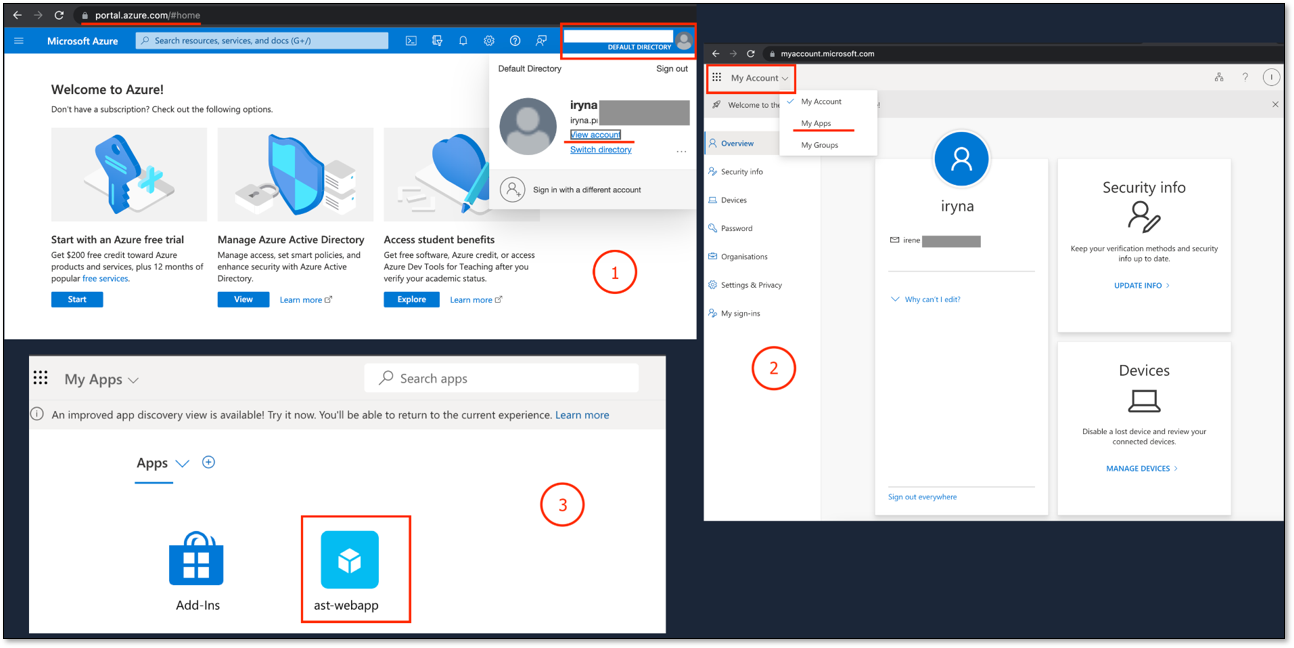This screenshot has height=648, width=1294.
Task: Click Start for the Azure free trial
Action: coord(77,299)
